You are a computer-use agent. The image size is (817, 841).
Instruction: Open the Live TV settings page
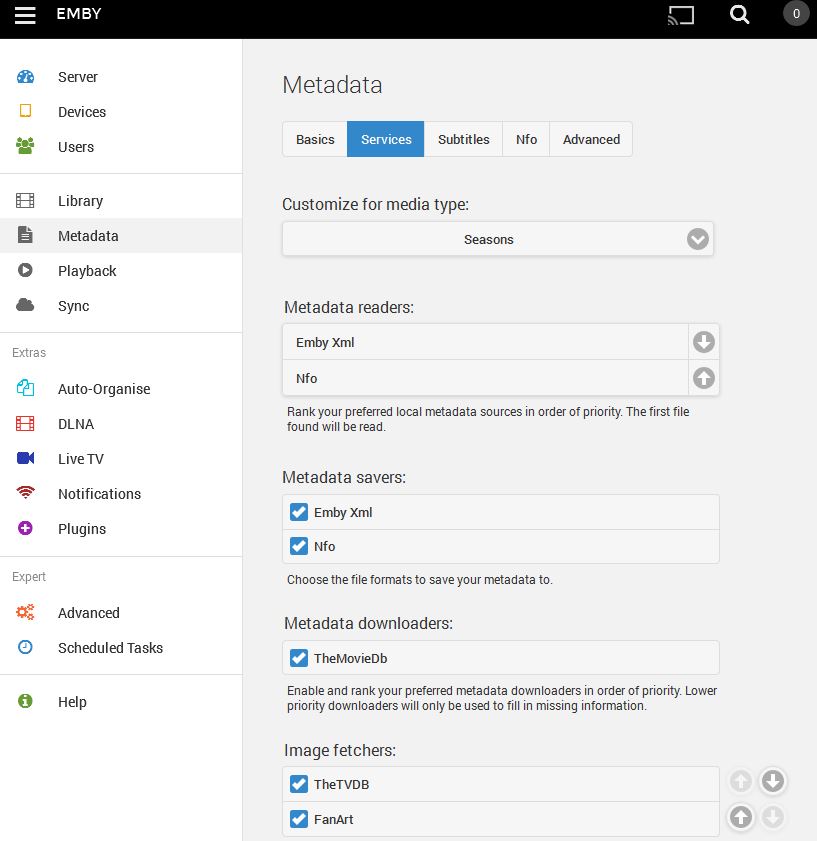click(80, 459)
